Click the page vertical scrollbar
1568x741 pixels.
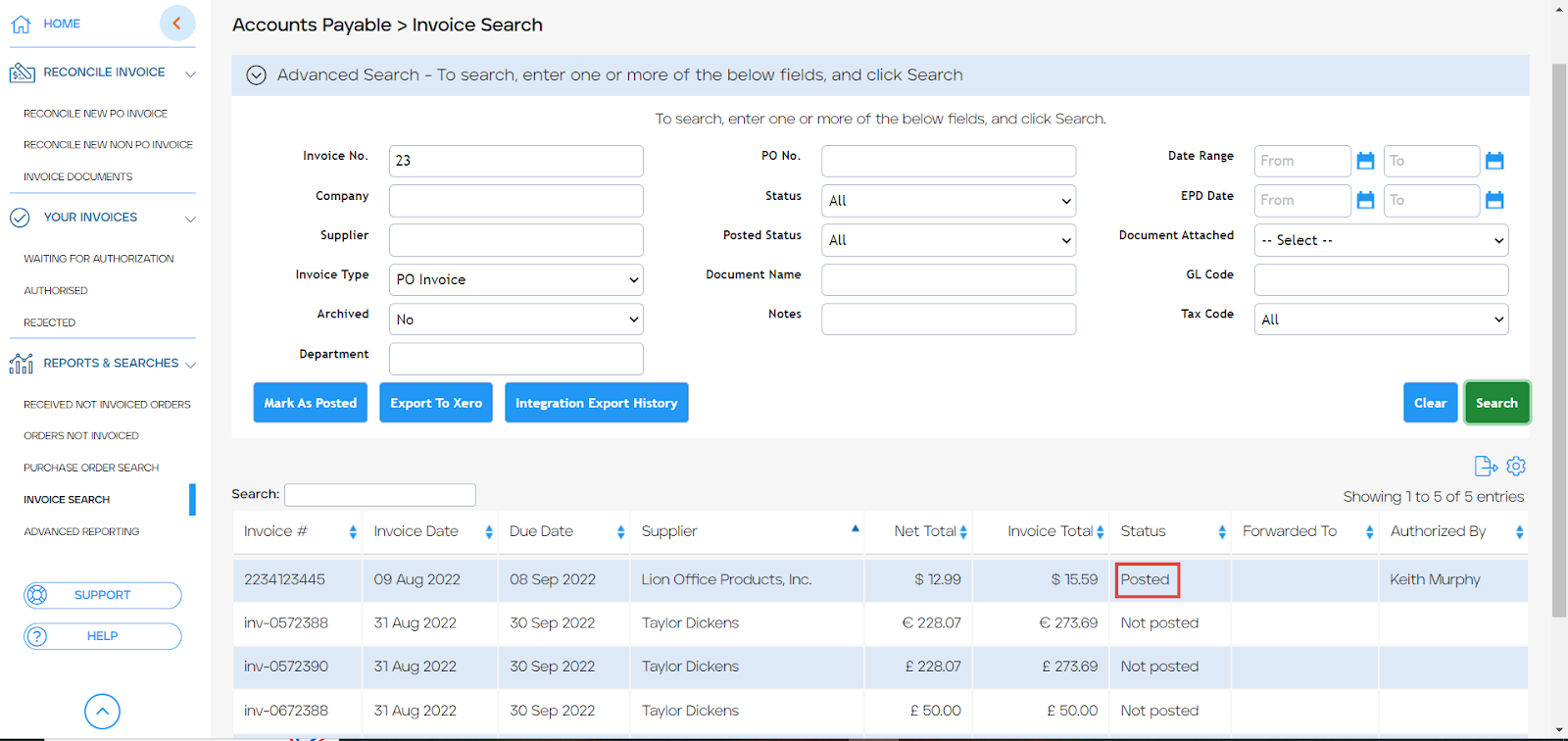click(1559, 341)
